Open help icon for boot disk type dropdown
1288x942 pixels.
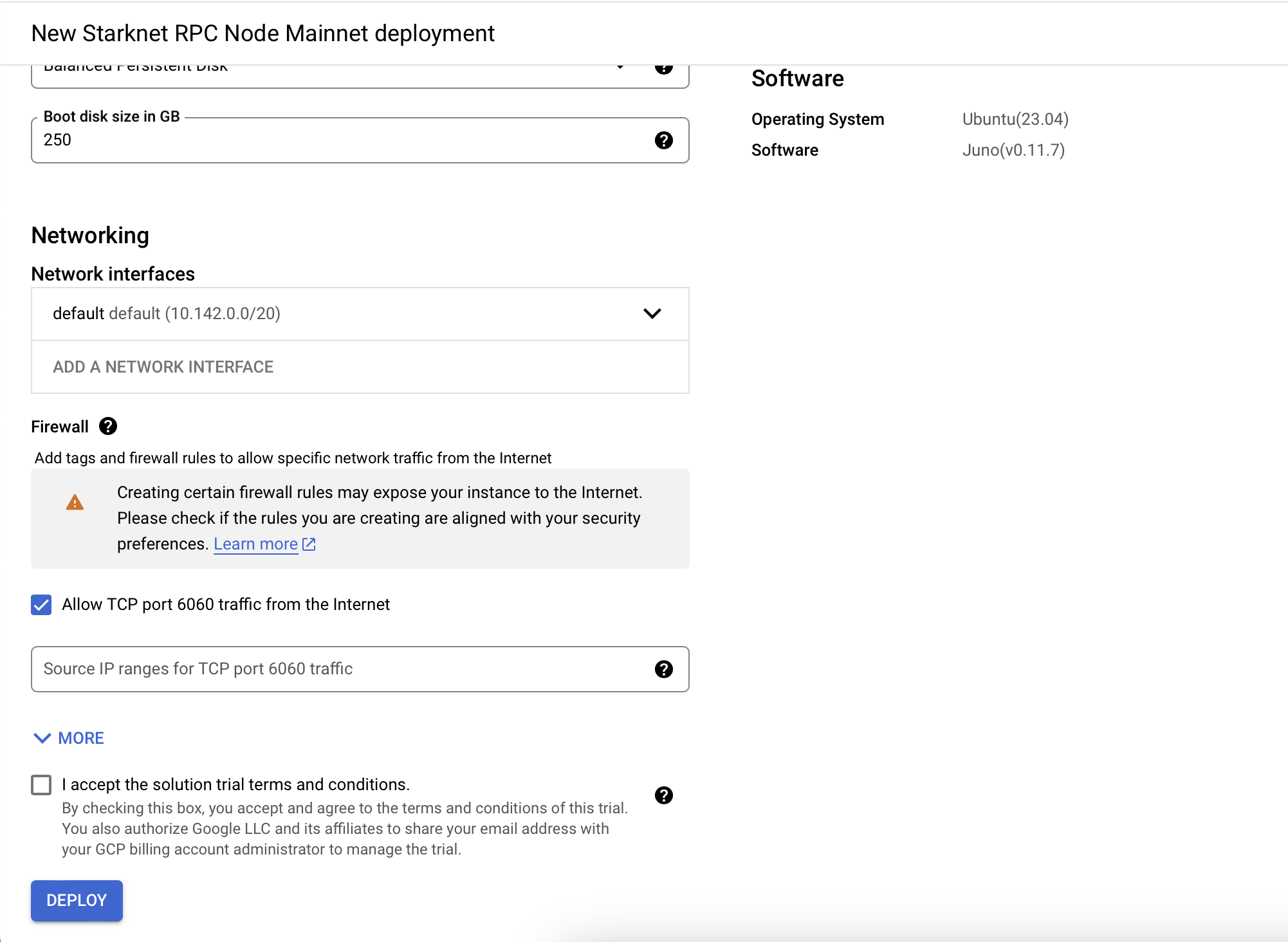click(663, 68)
